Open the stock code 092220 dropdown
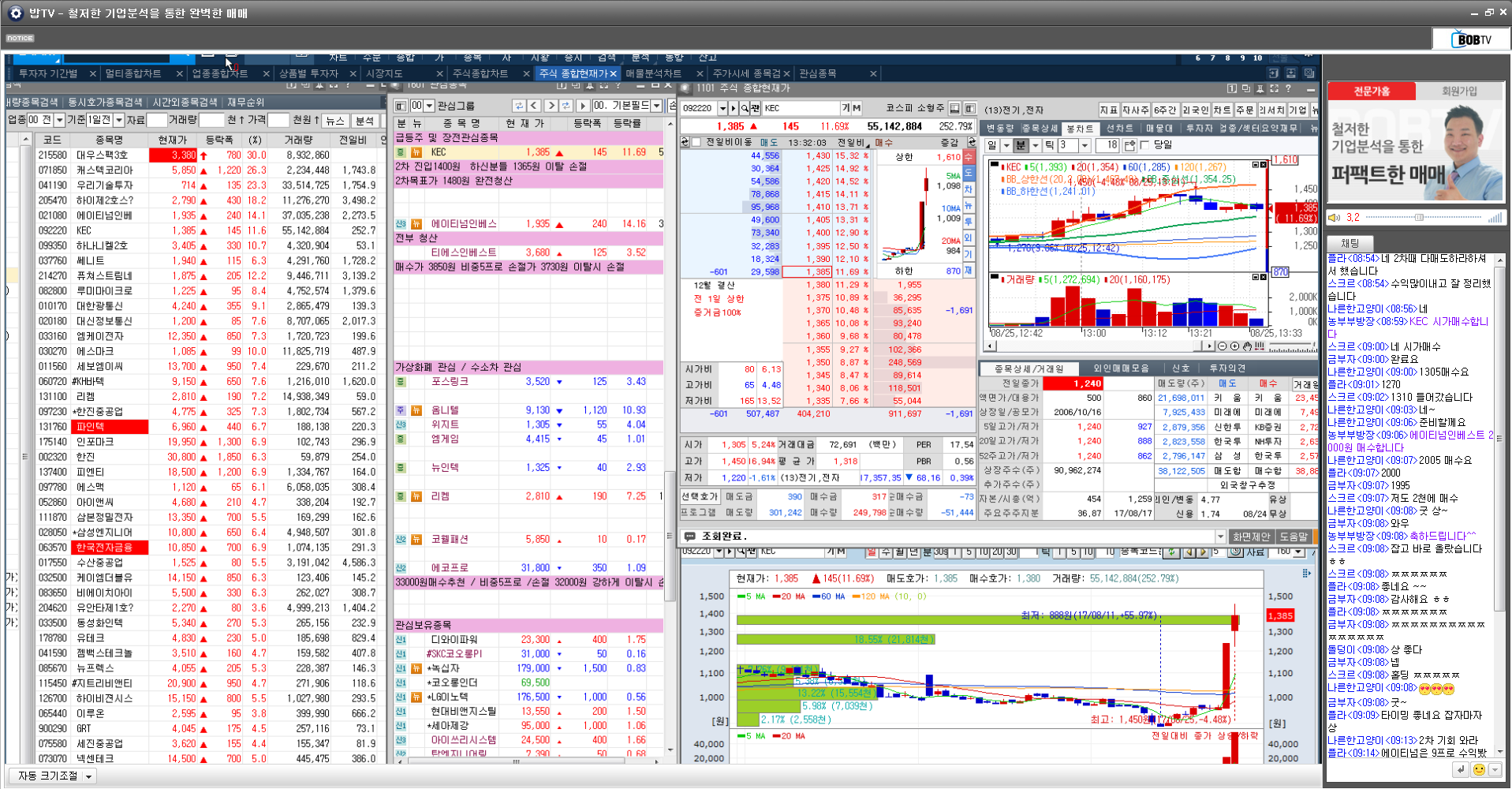Image resolution: width=1512 pixels, height=789 pixels. click(x=721, y=108)
